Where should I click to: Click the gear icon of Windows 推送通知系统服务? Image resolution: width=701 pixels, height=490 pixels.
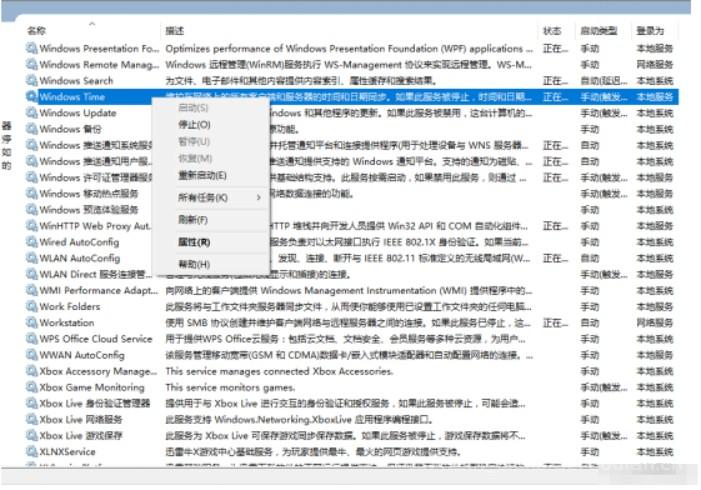pos(31,145)
